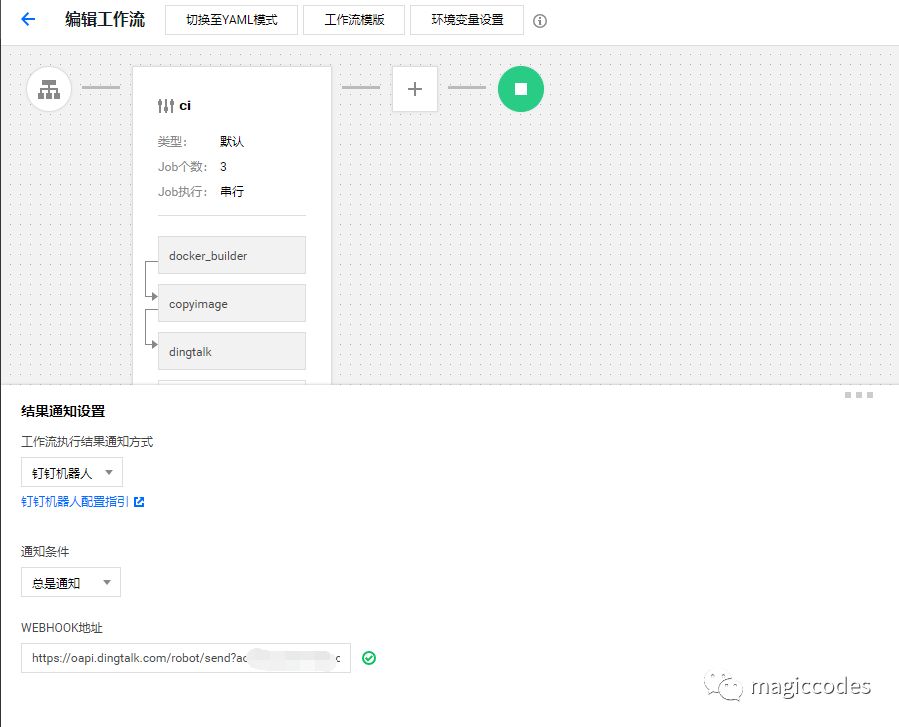
Task: Click the WEBHOOK地址 label
Action: pyautogui.click(x=62, y=628)
